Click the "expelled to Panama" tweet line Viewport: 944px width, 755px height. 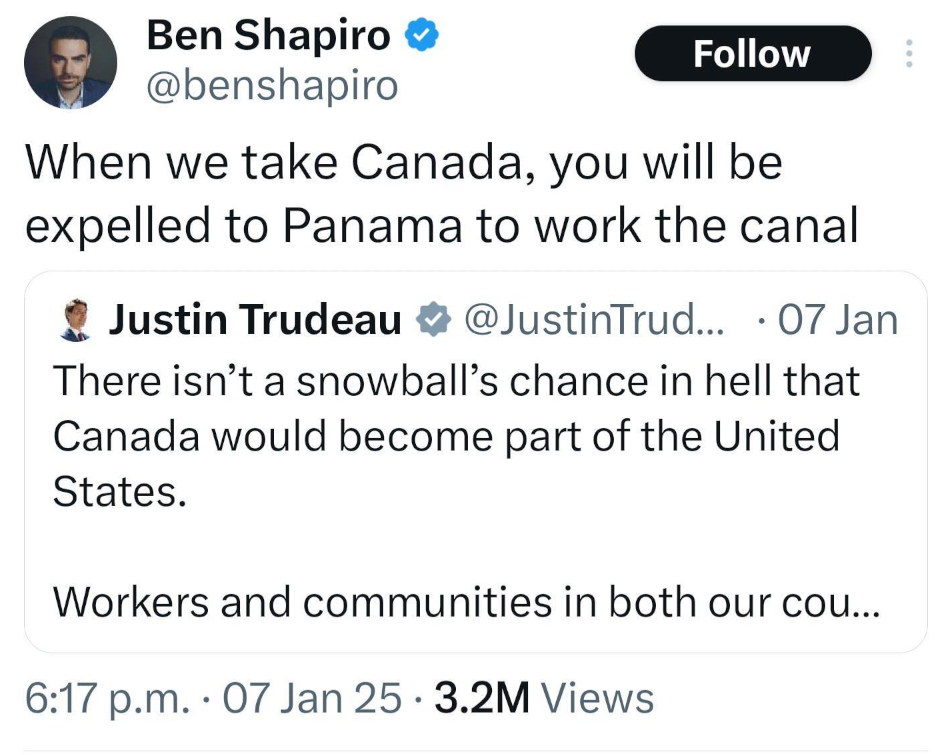tap(441, 226)
